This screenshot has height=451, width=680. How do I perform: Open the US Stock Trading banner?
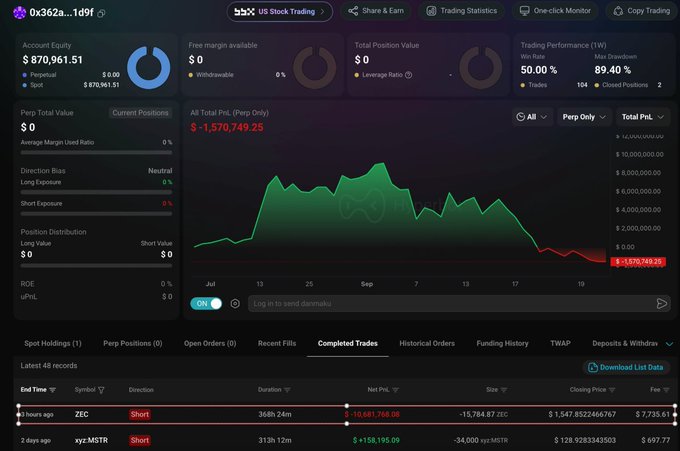280,12
